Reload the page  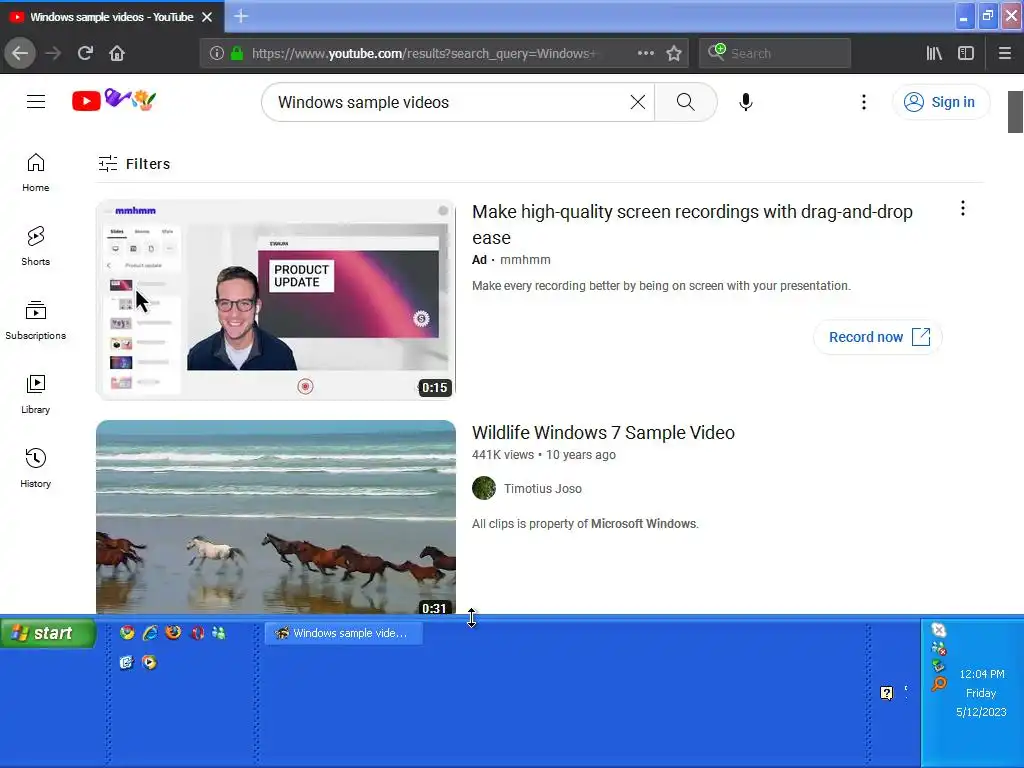coord(85,53)
